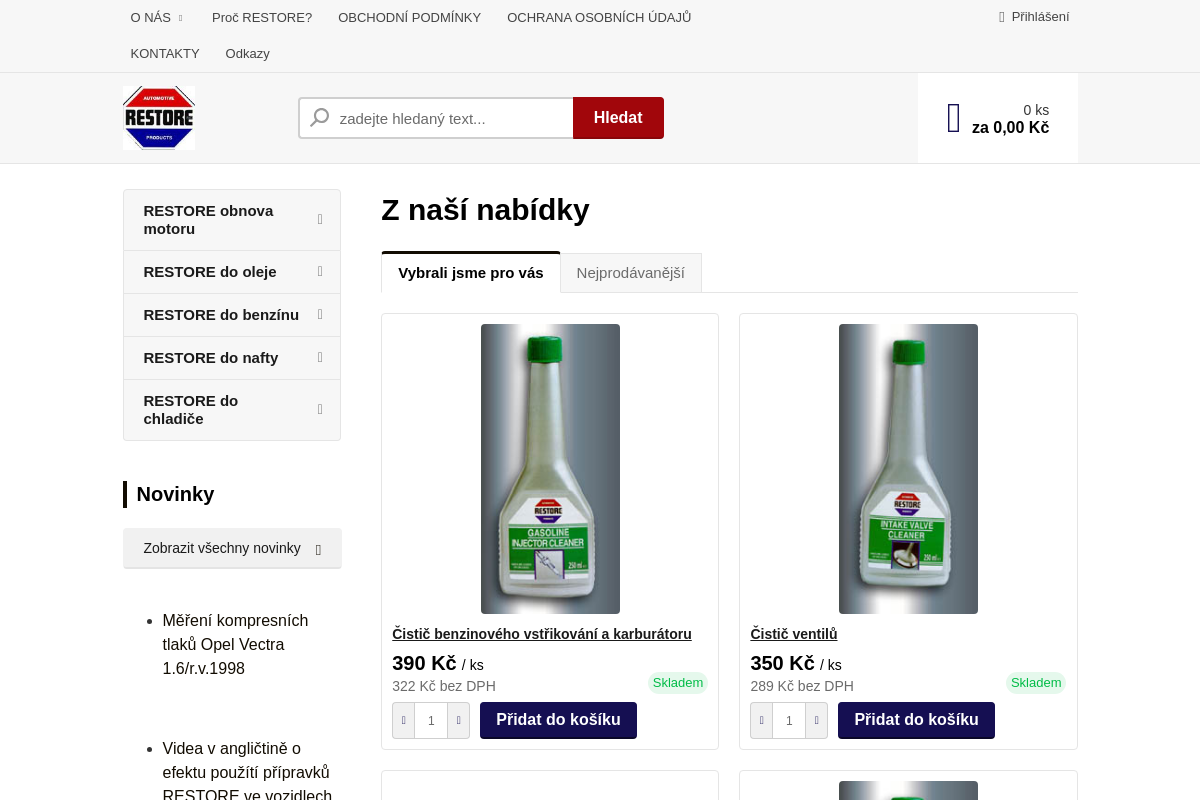This screenshot has width=1200, height=800.
Task: Switch to the Nejprodávanější tab
Action: tap(630, 273)
